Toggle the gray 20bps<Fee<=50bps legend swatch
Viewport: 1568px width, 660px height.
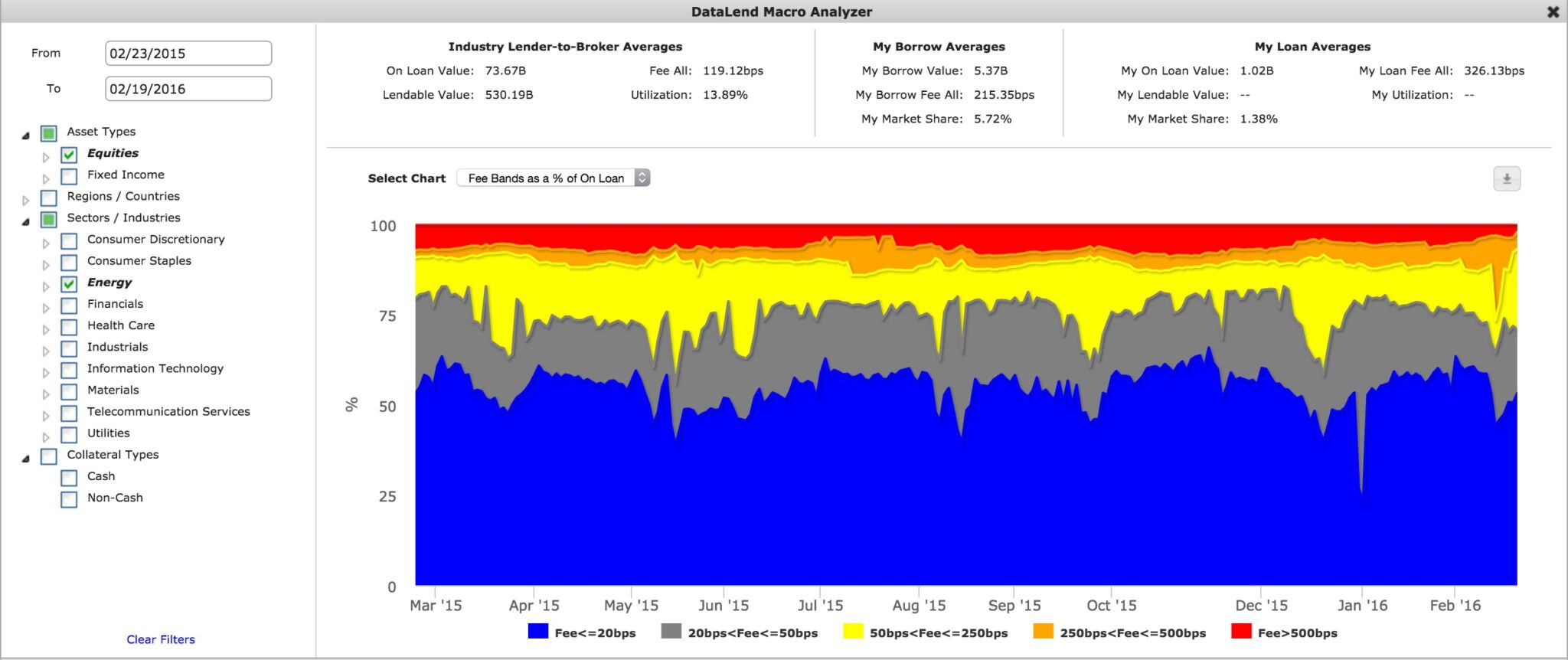[671, 632]
